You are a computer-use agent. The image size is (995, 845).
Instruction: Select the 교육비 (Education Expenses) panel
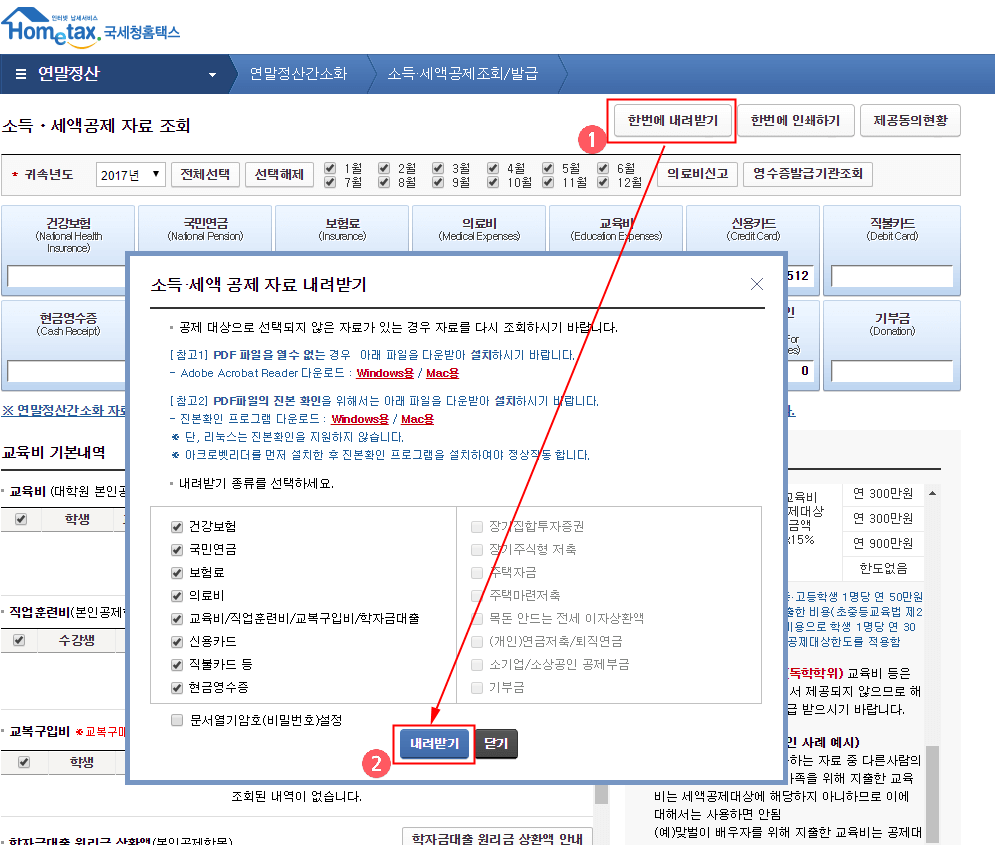[616, 228]
